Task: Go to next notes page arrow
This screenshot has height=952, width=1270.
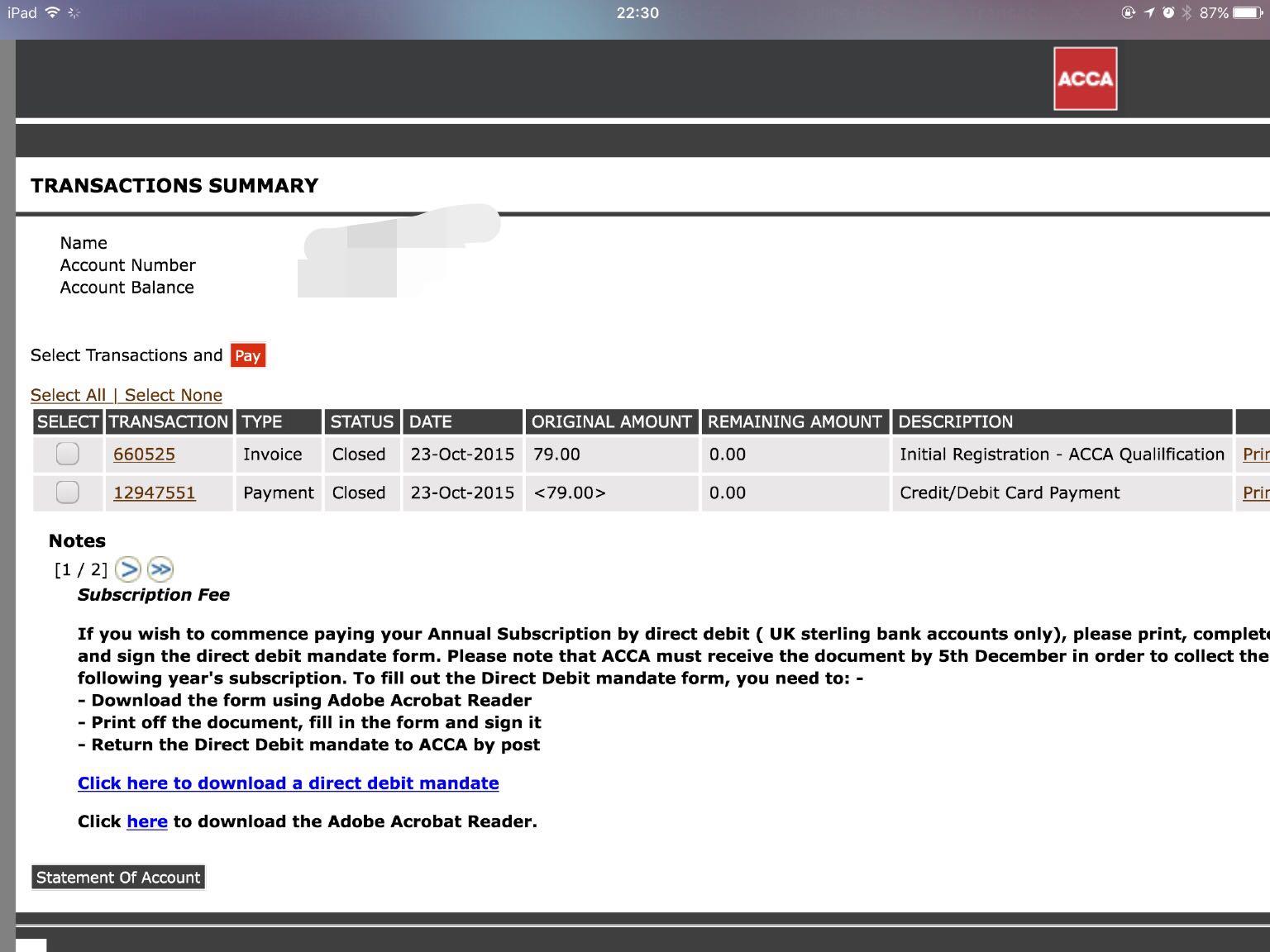Action: pyautogui.click(x=127, y=569)
